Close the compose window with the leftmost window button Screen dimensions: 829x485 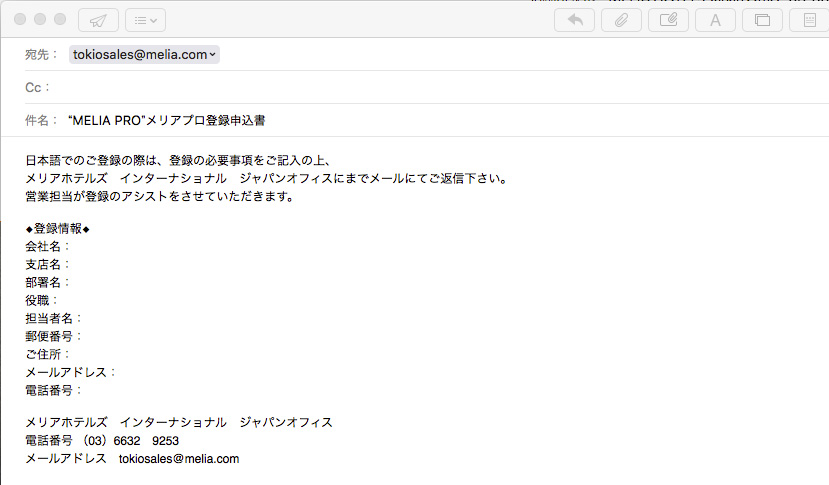click(19, 19)
